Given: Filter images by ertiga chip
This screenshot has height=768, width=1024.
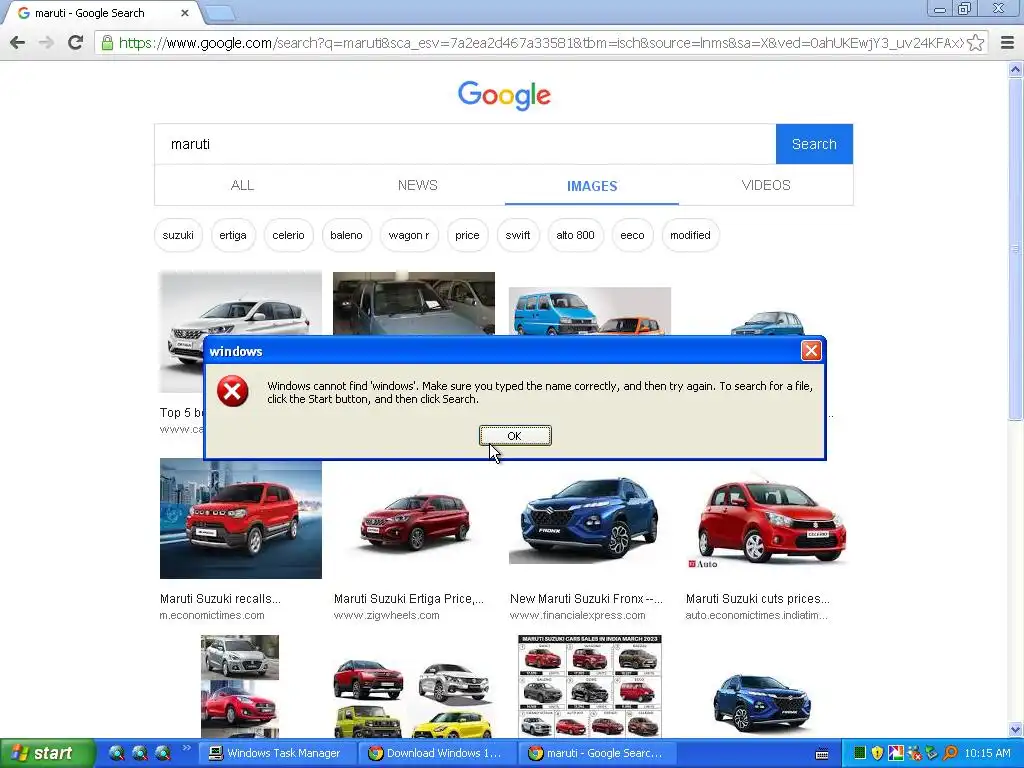Looking at the screenshot, I should coord(233,235).
